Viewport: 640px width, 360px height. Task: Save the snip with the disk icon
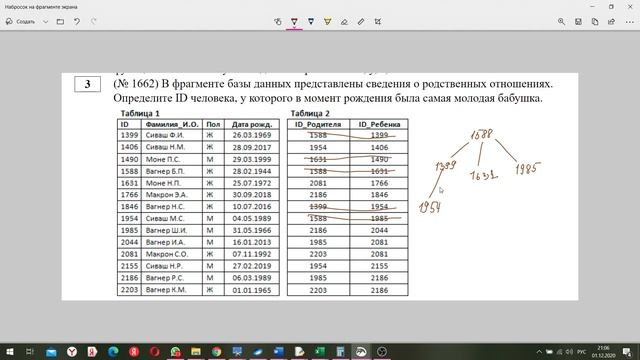(578, 22)
